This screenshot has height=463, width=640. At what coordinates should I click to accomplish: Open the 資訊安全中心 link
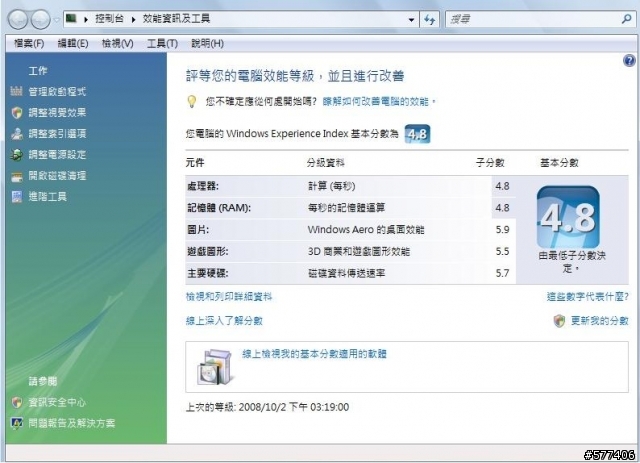[x=57, y=403]
